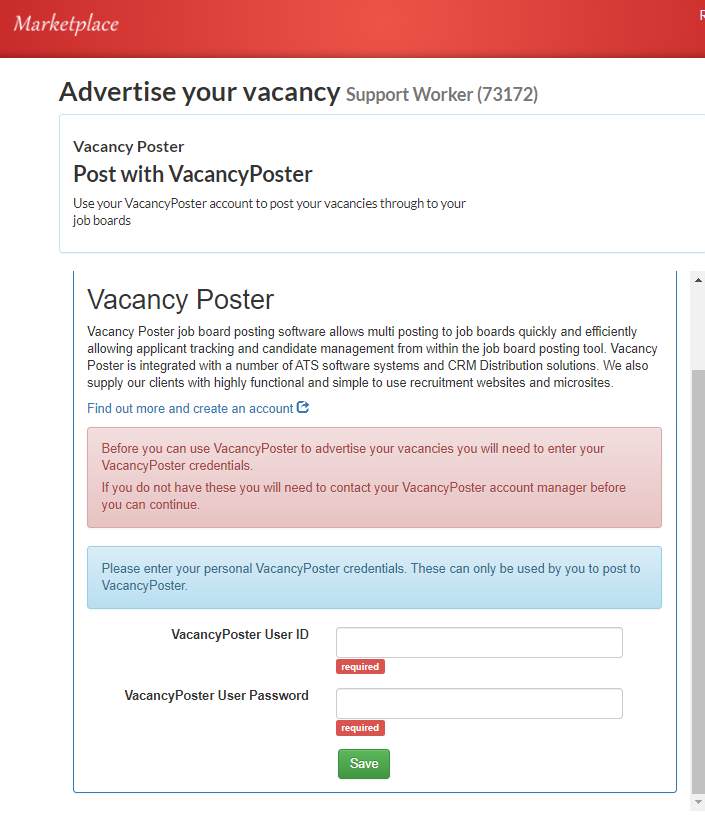Open the Find out more and create an account link

pos(190,409)
